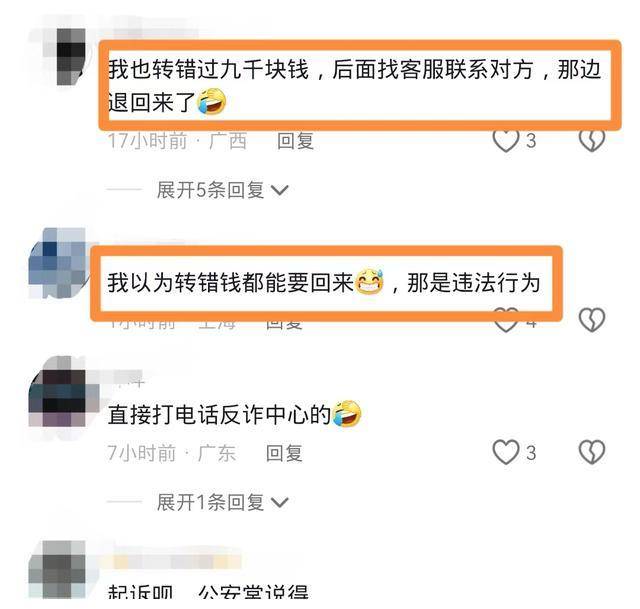This screenshot has width=640, height=609.
Task: Like the Guangdong comment with heart icon
Action: point(506,452)
